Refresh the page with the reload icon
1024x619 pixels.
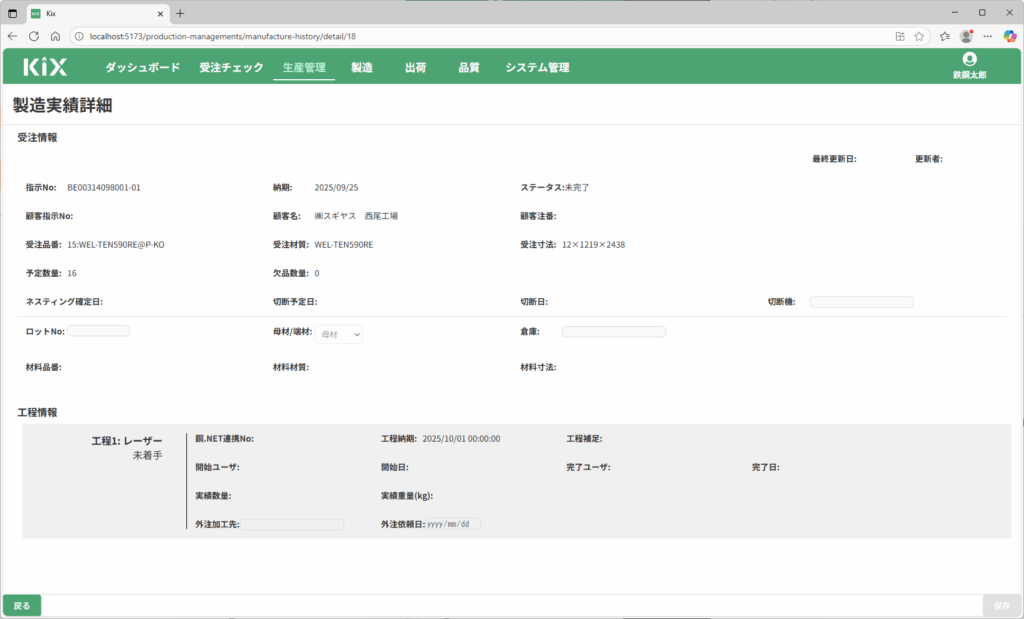[33, 36]
